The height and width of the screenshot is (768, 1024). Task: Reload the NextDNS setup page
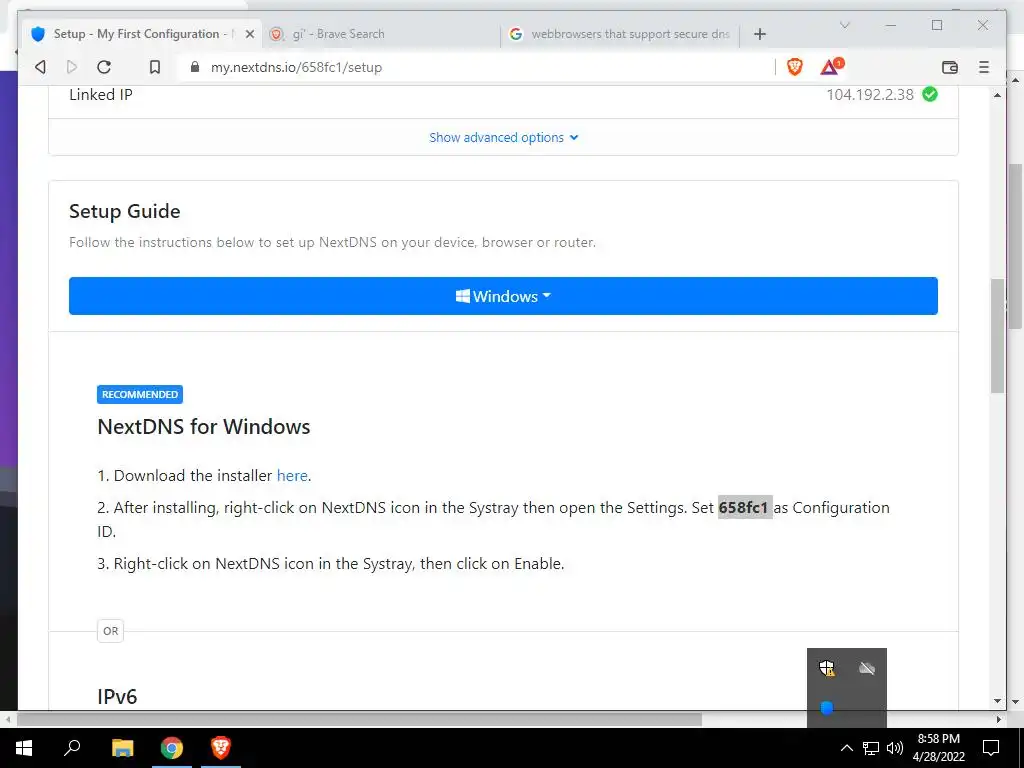point(104,67)
